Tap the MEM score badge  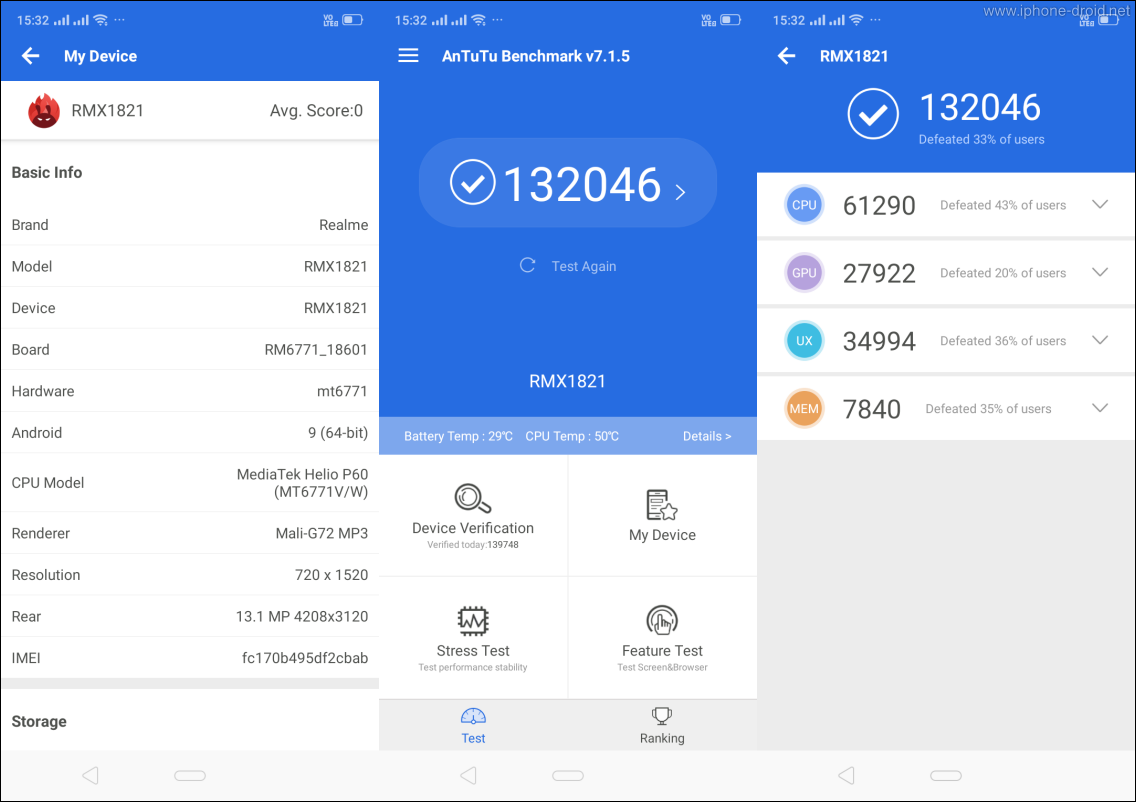point(804,409)
